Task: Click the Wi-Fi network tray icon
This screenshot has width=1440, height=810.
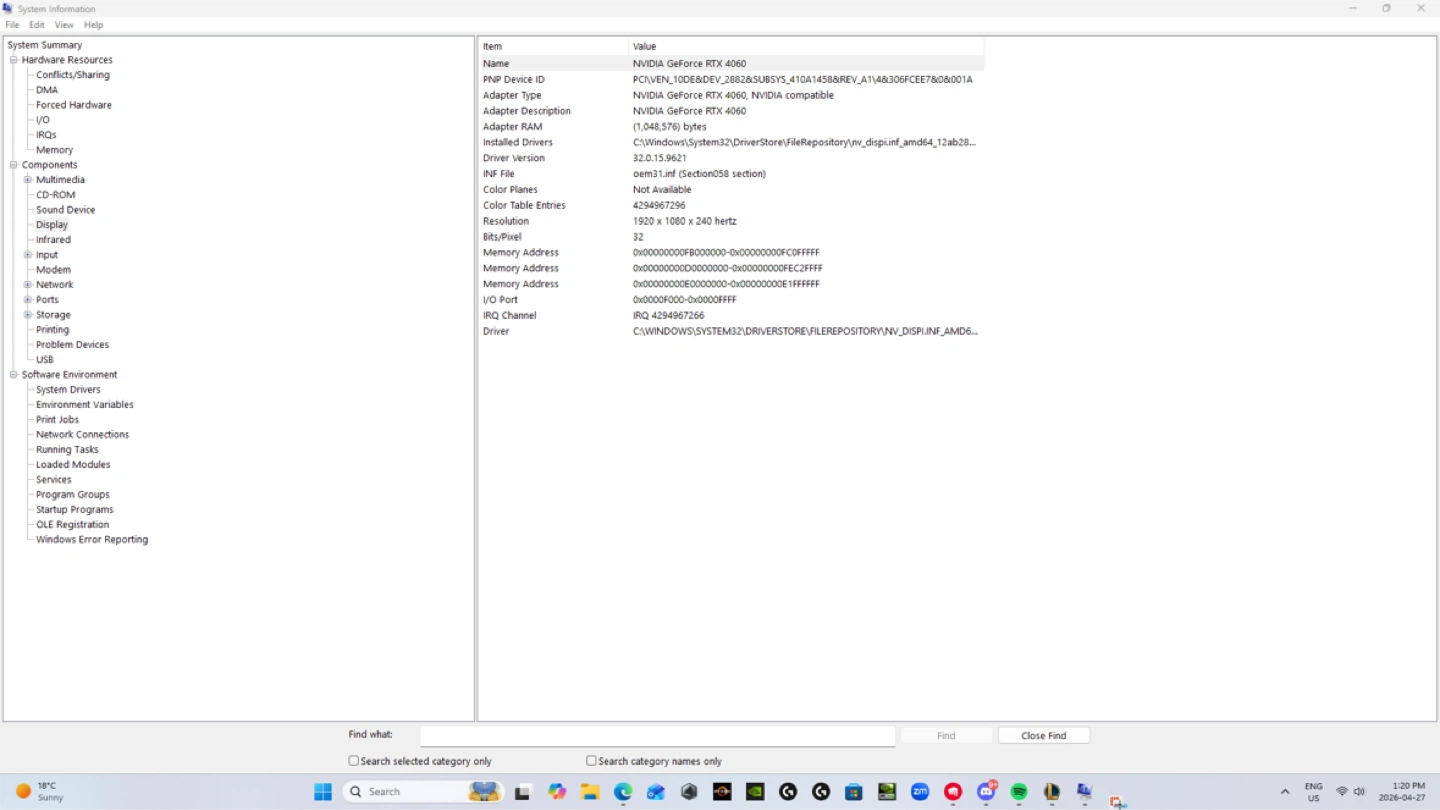Action: (x=1342, y=792)
